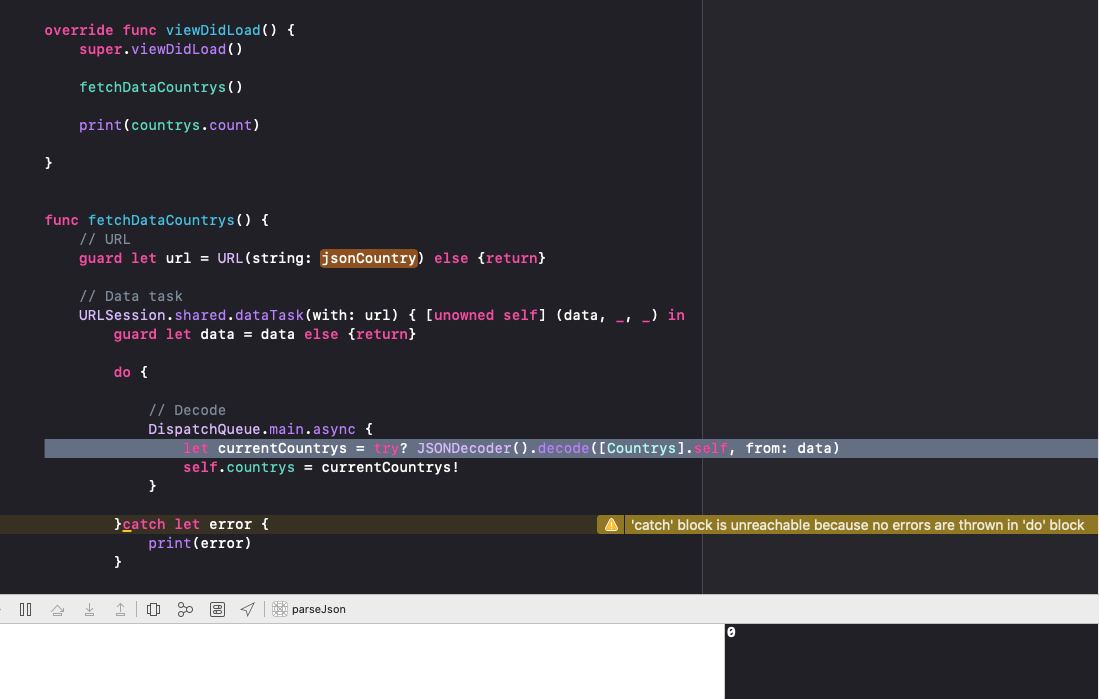Click DispatchQueue.main.async line
This screenshot has width=1099, height=699.
260,429
